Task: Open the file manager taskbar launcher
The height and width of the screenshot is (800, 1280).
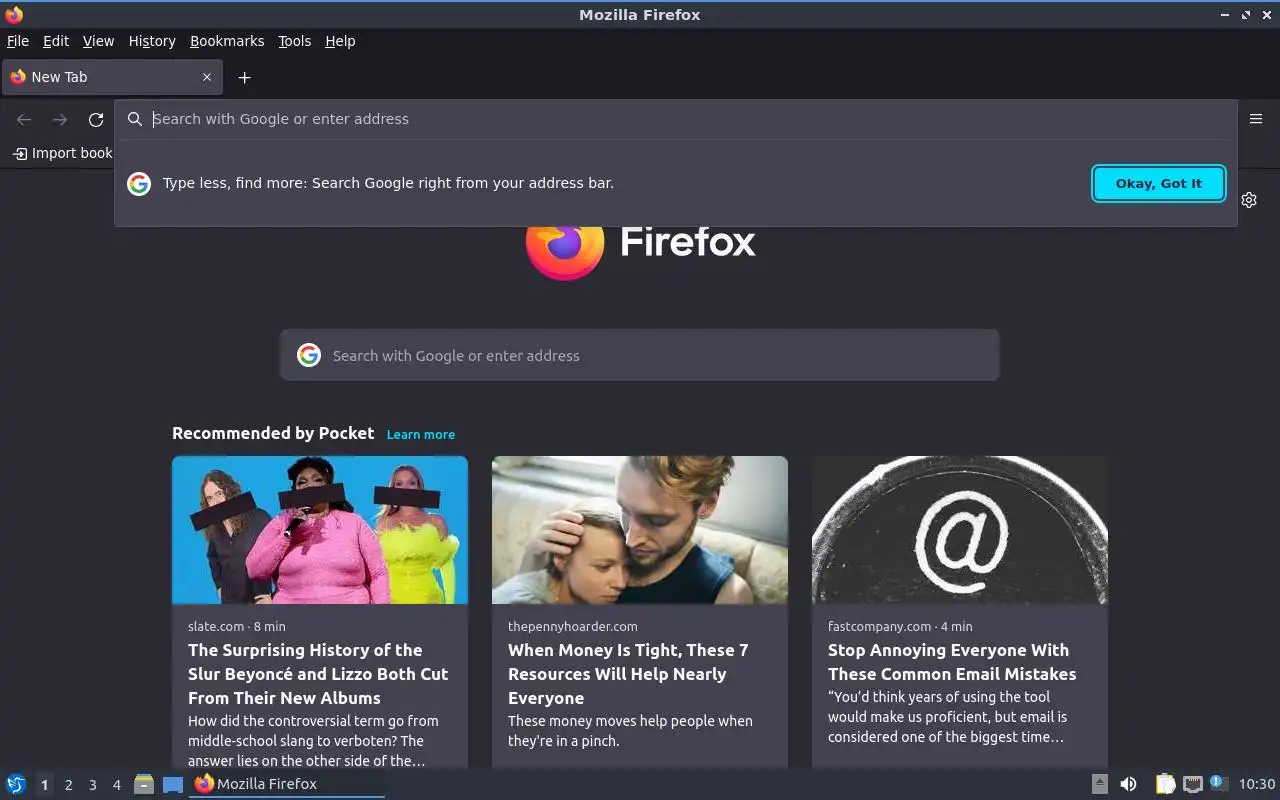Action: [x=144, y=784]
